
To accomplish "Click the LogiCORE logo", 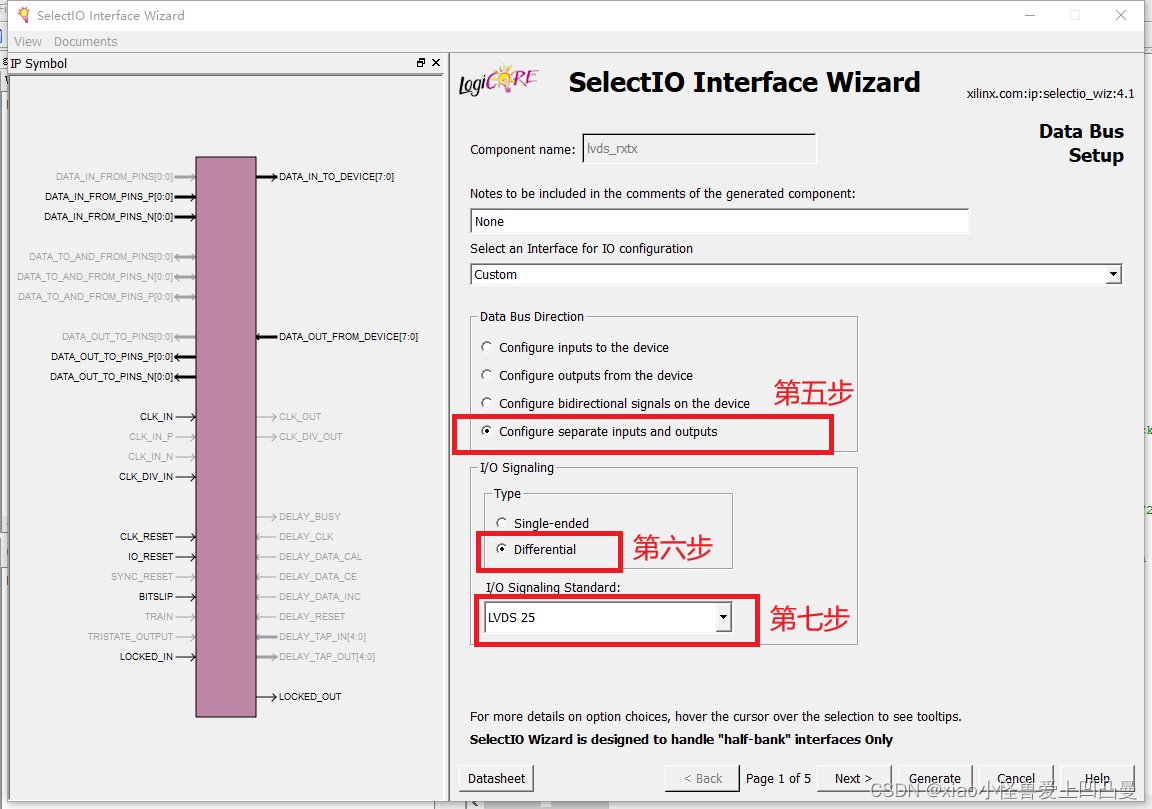I will point(498,82).
